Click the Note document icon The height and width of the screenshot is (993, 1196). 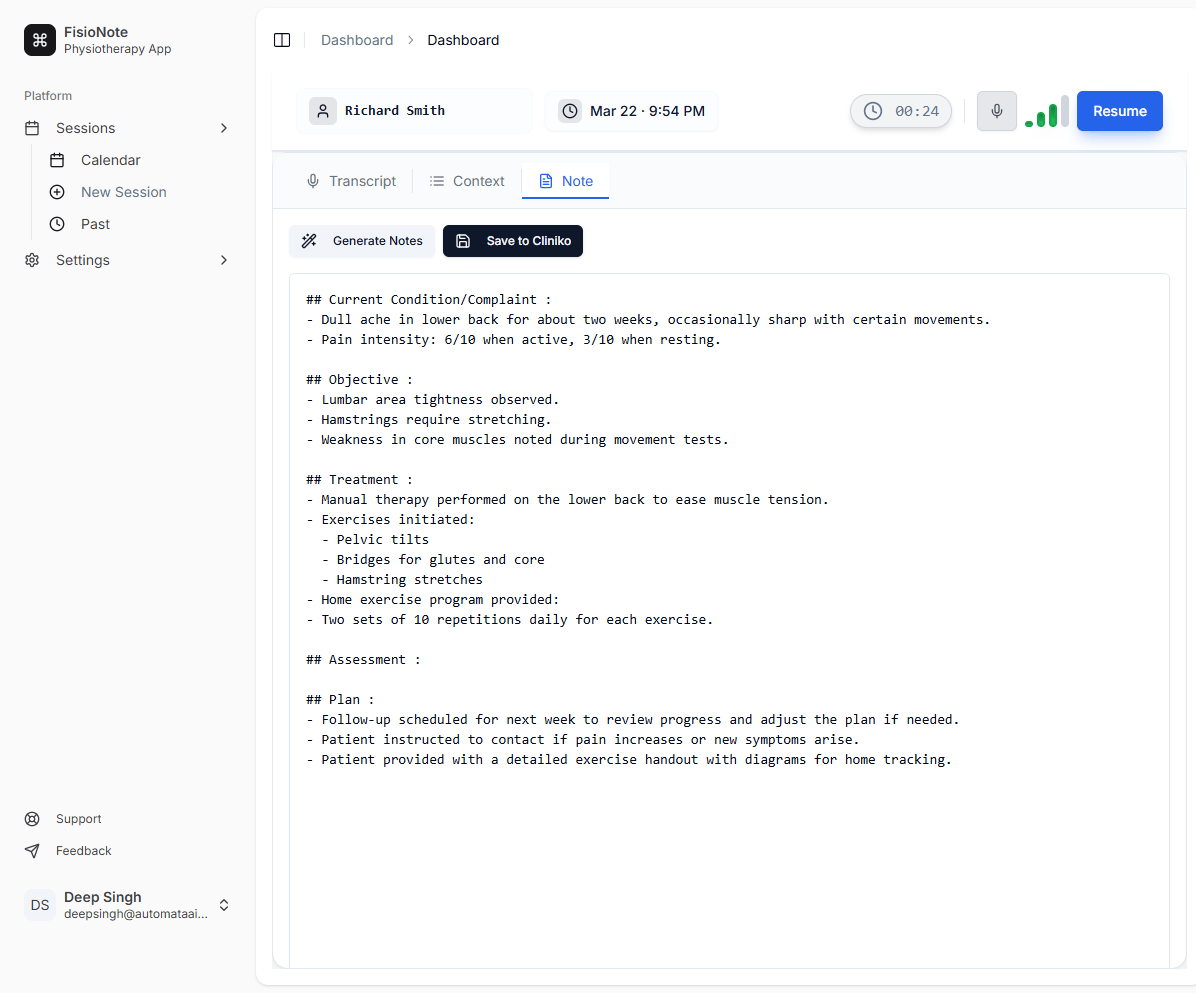pyautogui.click(x=545, y=181)
